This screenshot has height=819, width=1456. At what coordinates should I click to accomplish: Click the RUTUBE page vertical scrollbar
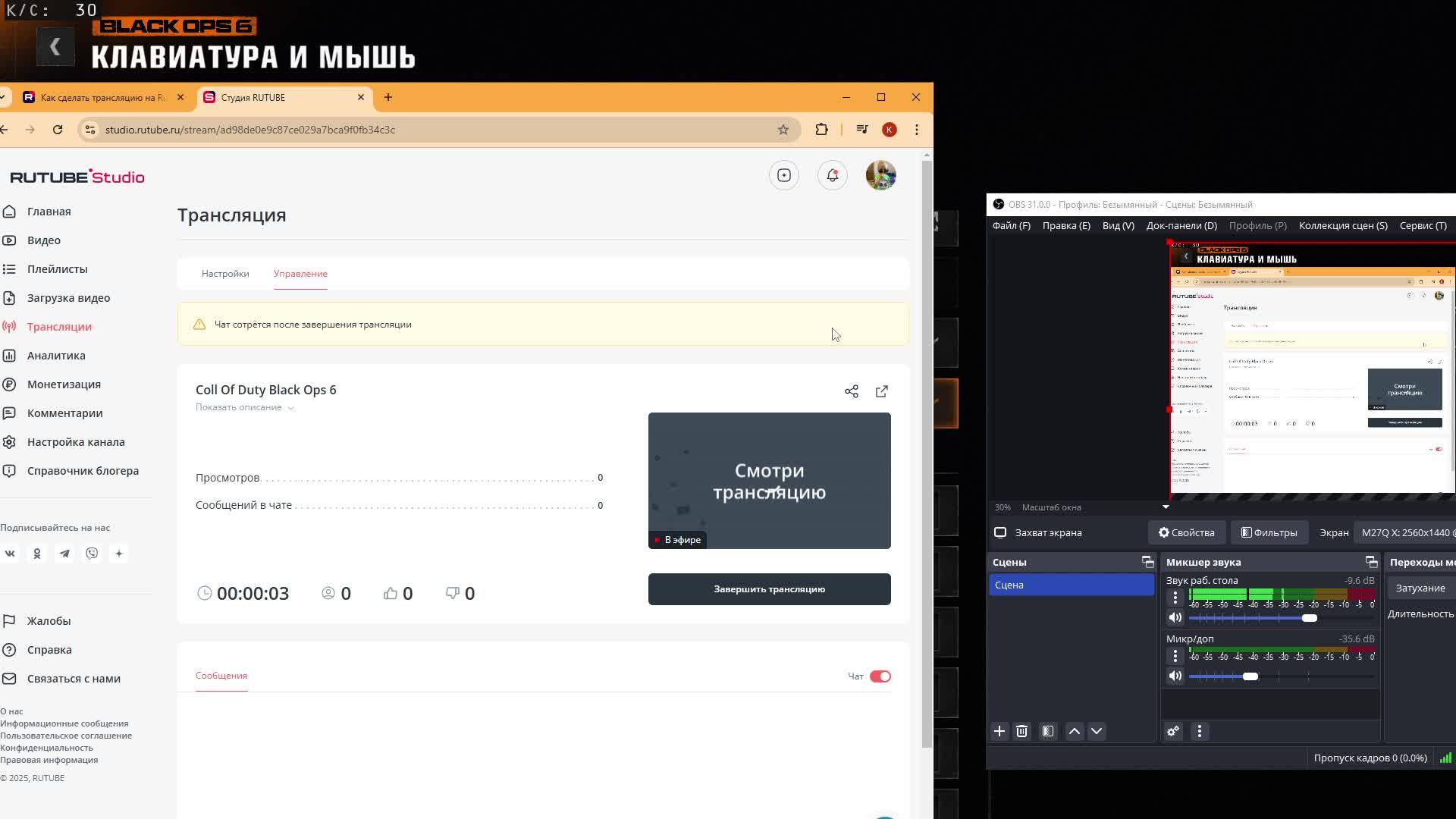pos(927,455)
